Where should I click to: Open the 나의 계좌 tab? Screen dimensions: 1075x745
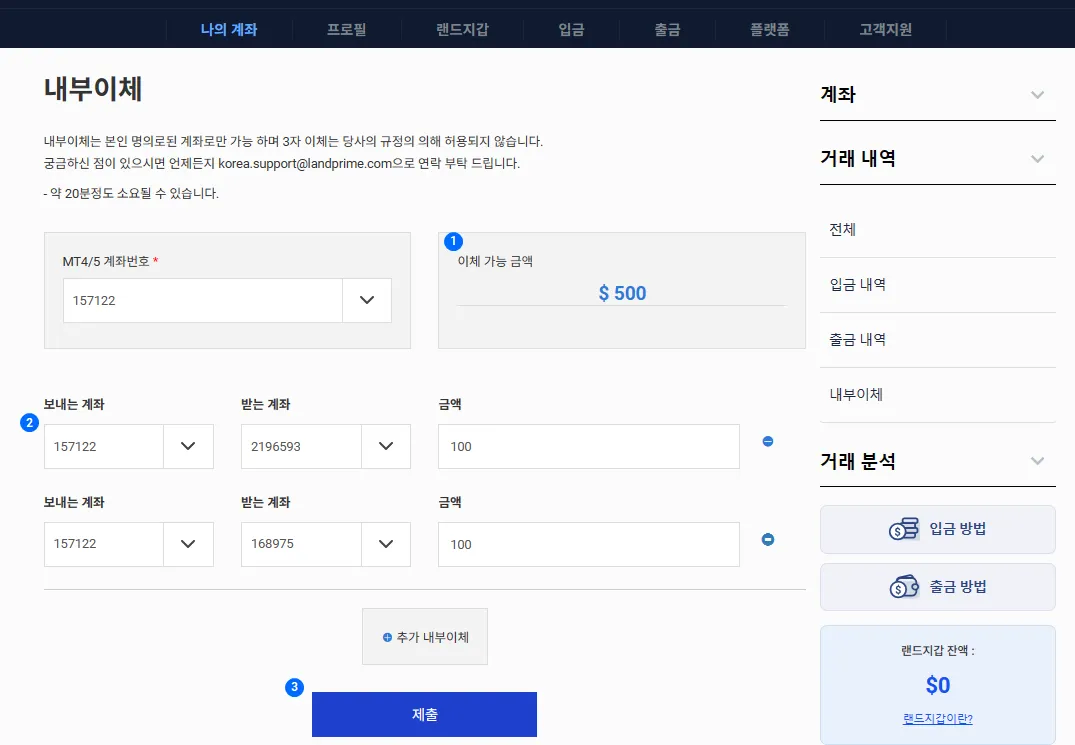point(229,29)
